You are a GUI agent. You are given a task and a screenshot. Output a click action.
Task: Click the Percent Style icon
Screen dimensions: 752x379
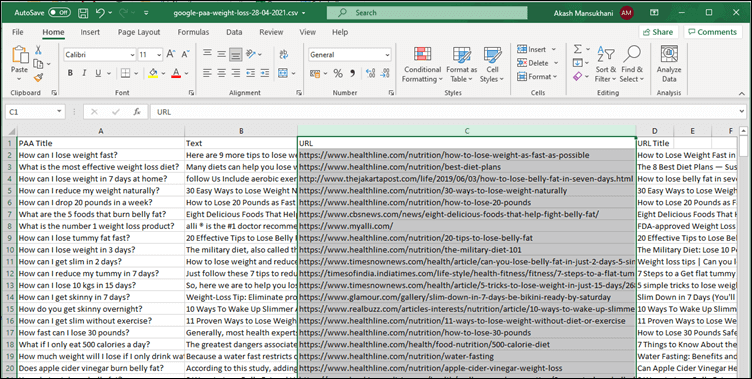point(338,73)
